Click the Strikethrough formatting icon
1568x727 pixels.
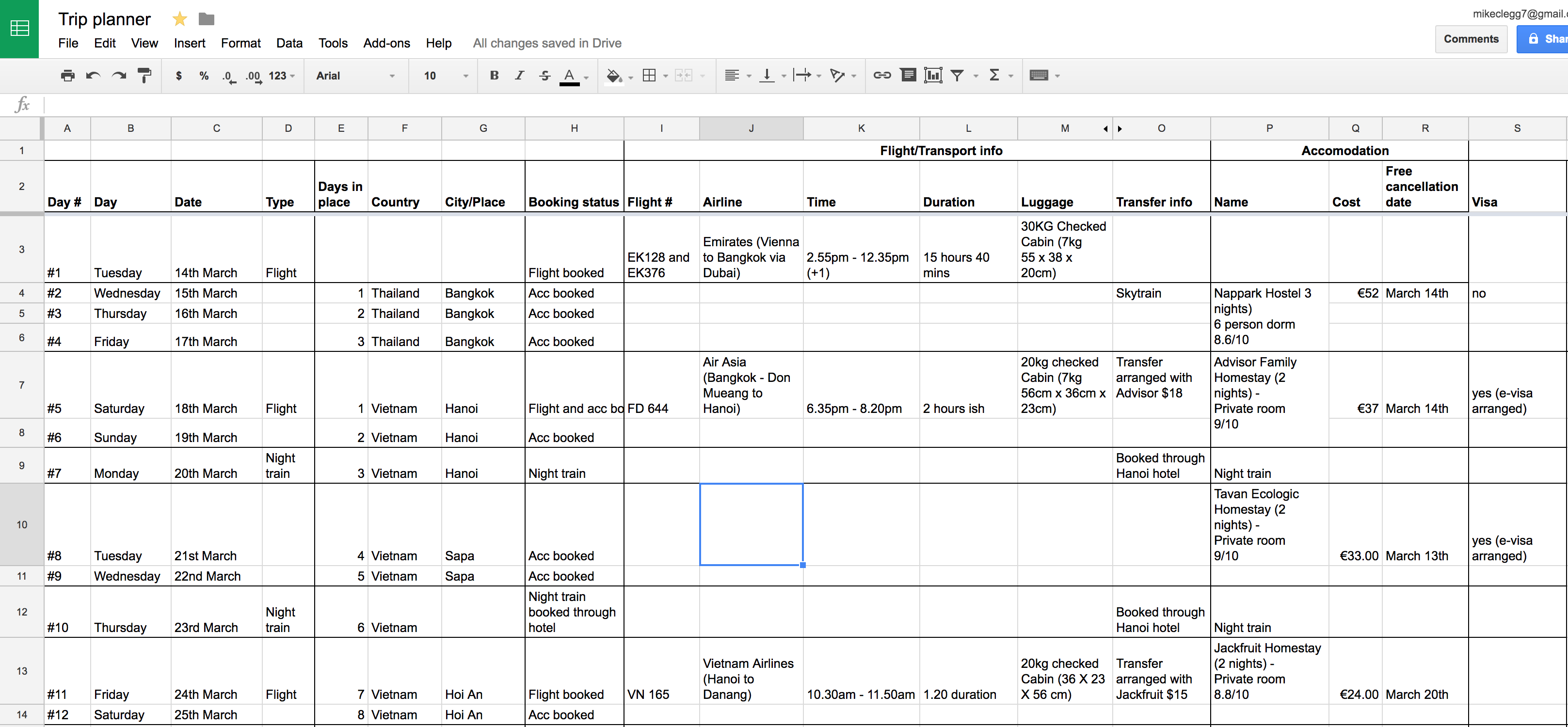point(544,75)
